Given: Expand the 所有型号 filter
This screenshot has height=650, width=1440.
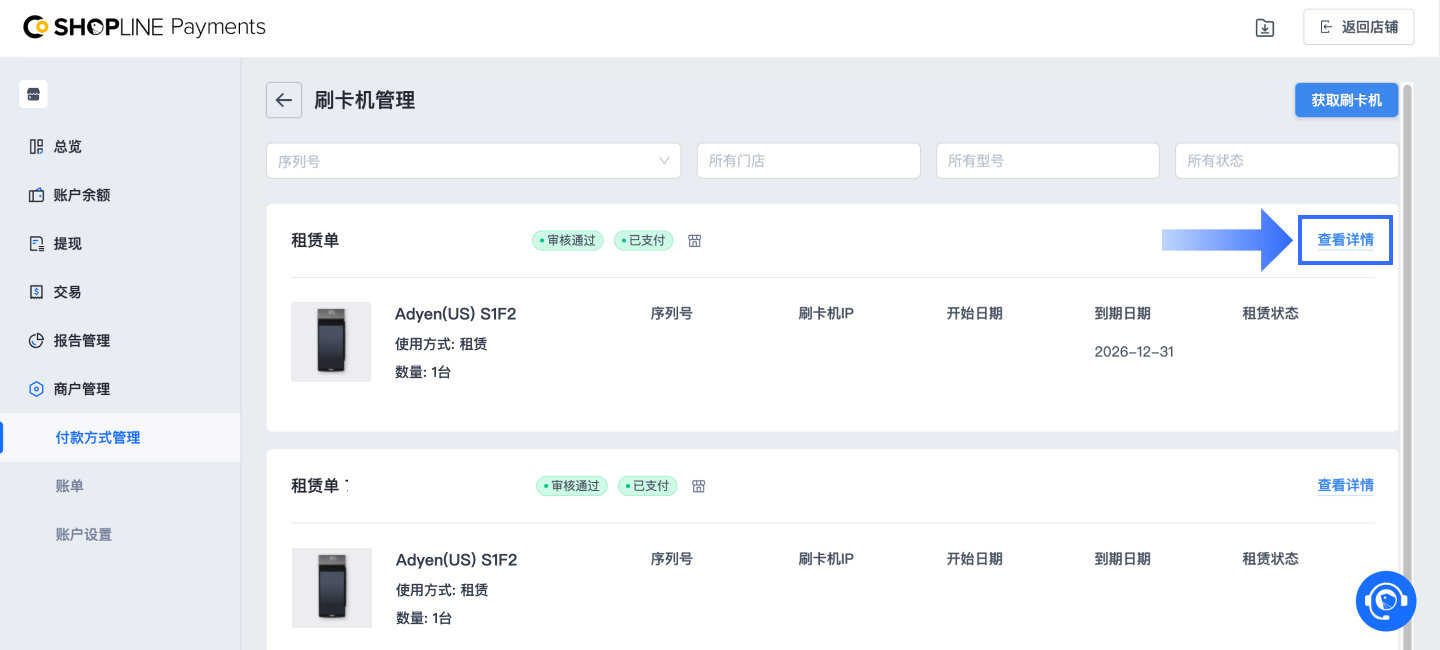Looking at the screenshot, I should [x=1047, y=161].
